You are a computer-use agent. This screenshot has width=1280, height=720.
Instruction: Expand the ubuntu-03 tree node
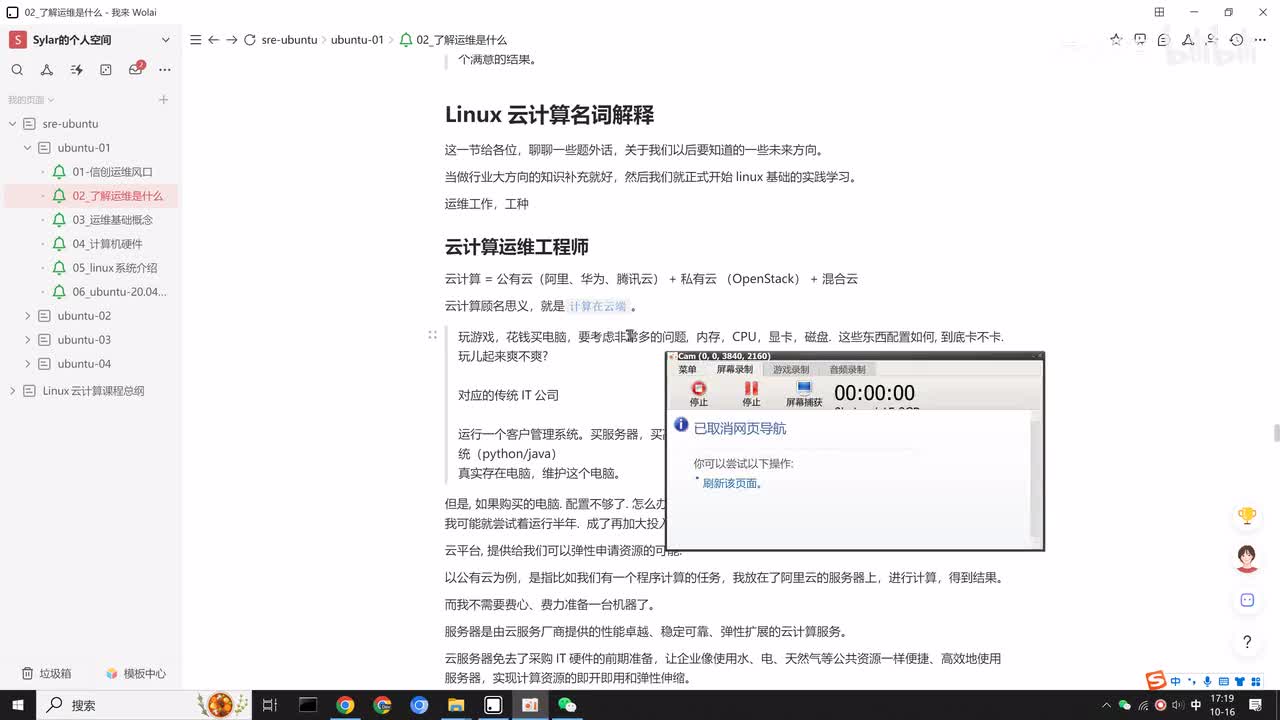(28, 340)
